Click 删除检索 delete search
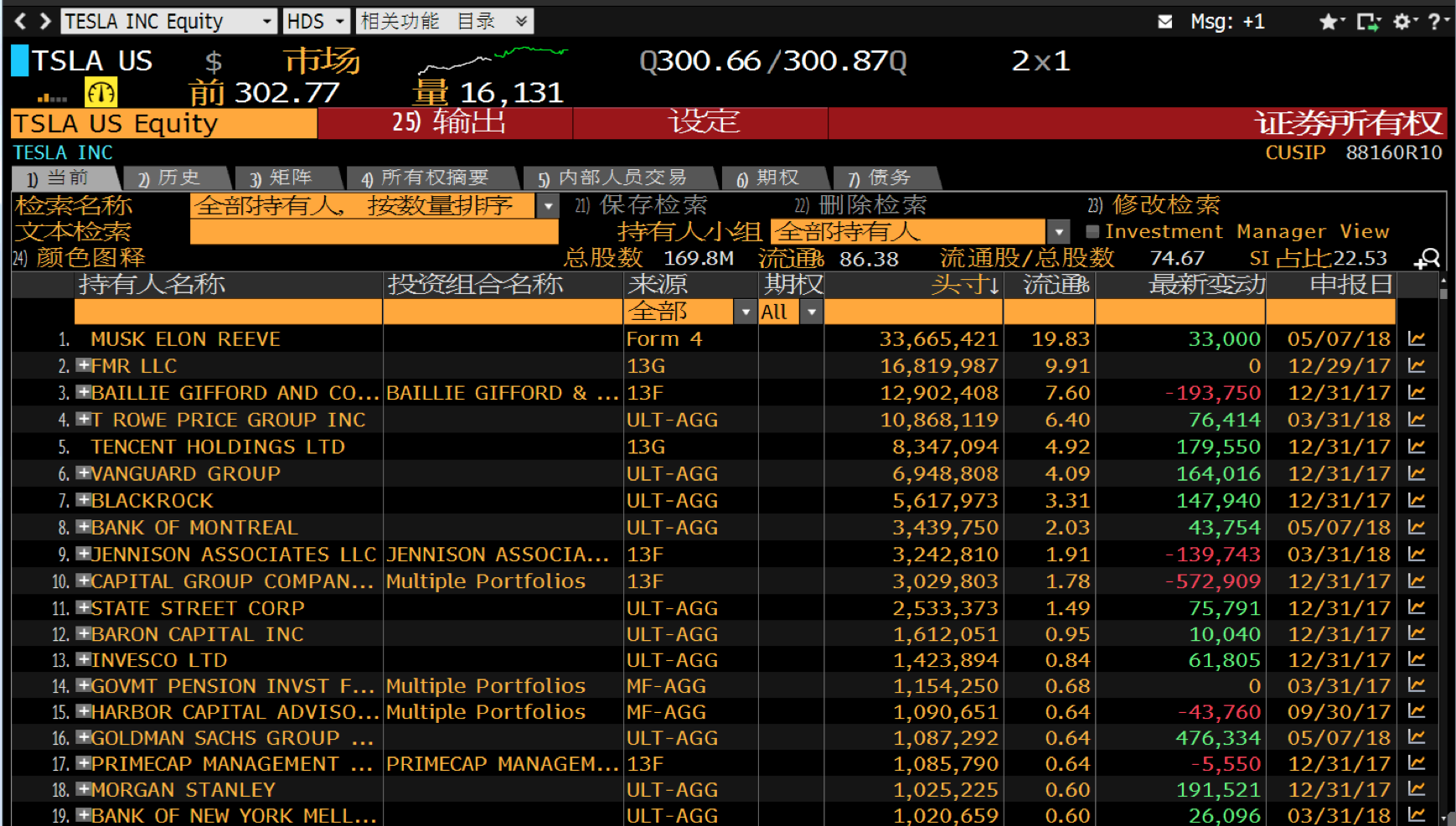Viewport: 1456px width, 826px height. tap(860, 206)
